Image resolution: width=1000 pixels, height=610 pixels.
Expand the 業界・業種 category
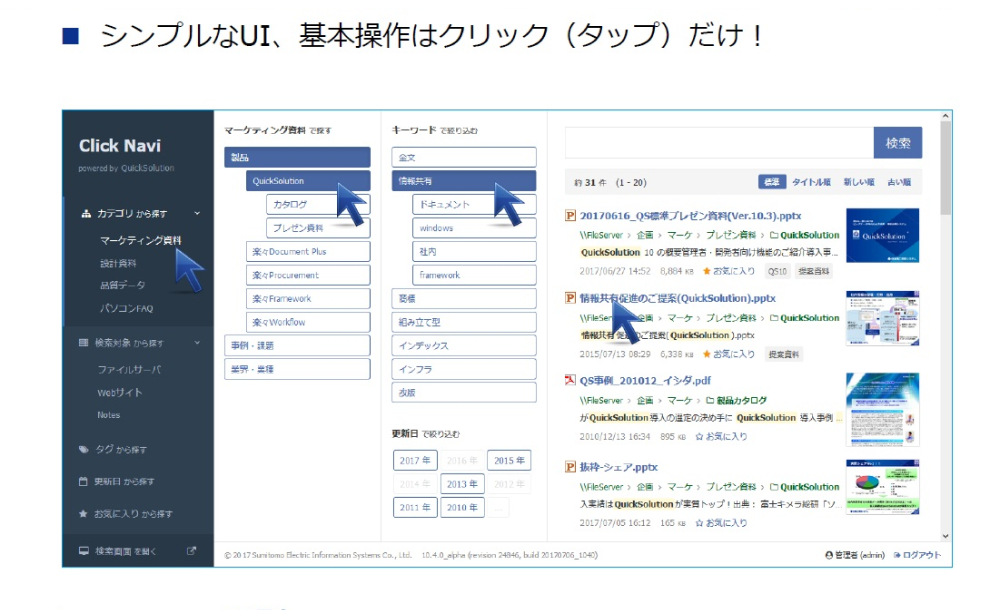tap(297, 369)
